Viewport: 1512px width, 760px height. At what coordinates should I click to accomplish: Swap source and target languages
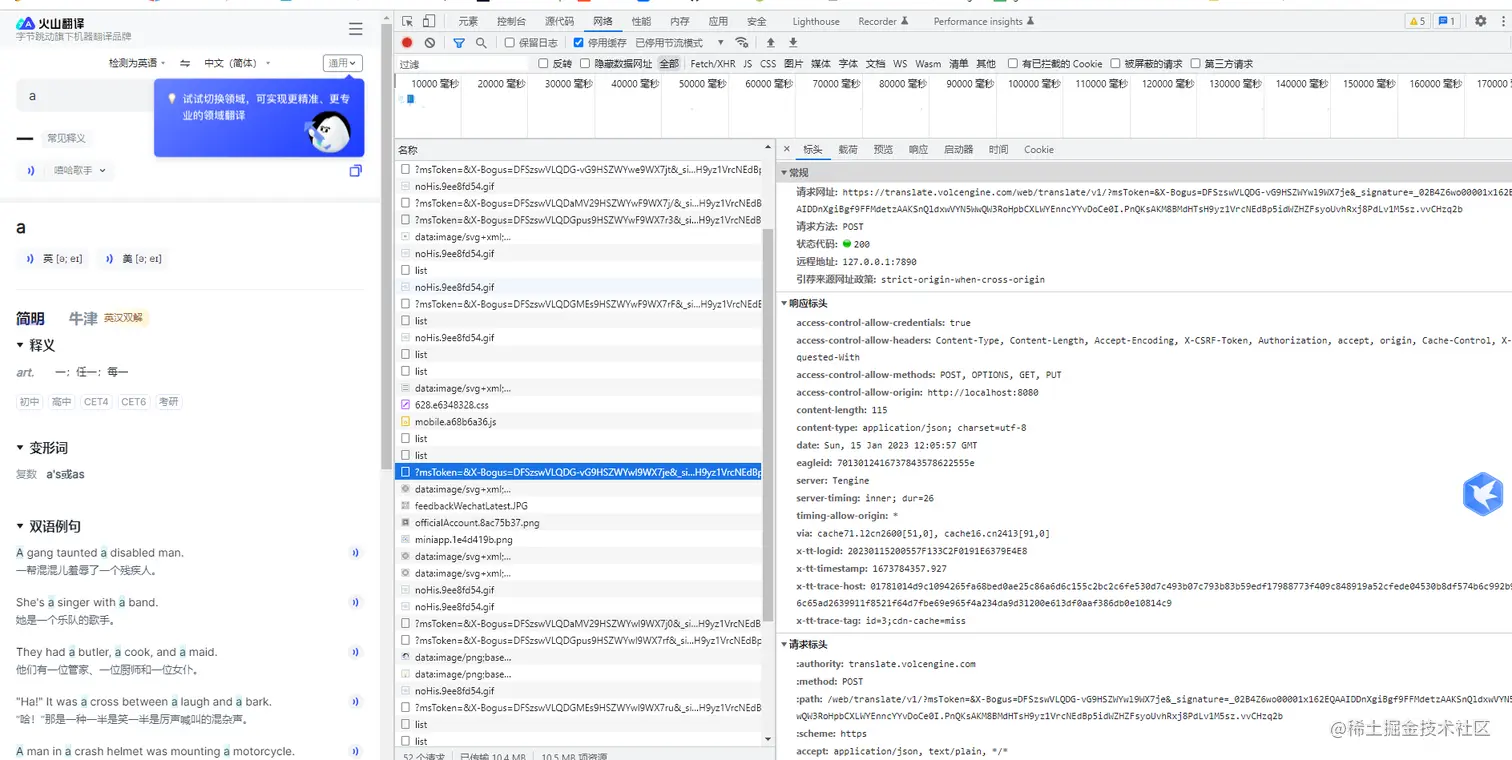point(185,63)
